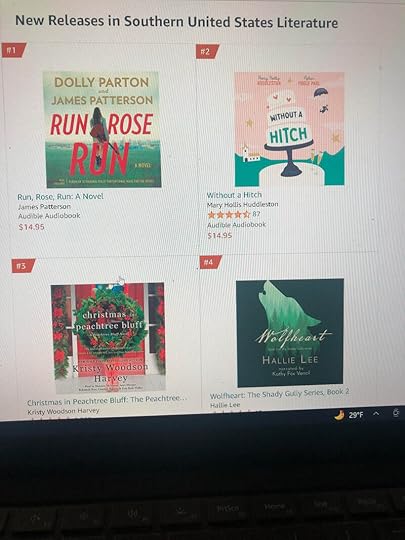Click the star rating for Without a Hitch

click(229, 215)
